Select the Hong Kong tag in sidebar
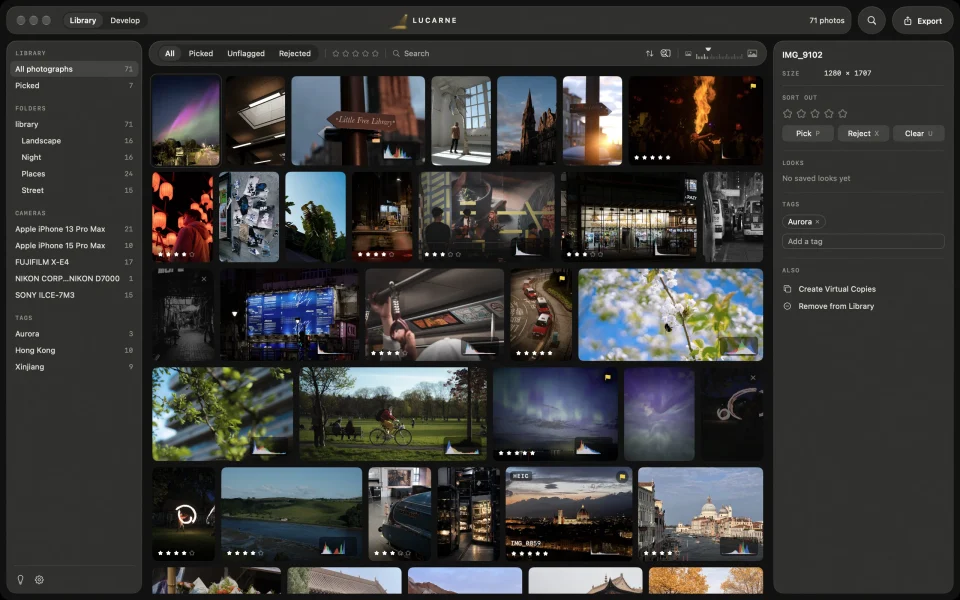Image resolution: width=960 pixels, height=600 pixels. pyautogui.click(x=74, y=350)
